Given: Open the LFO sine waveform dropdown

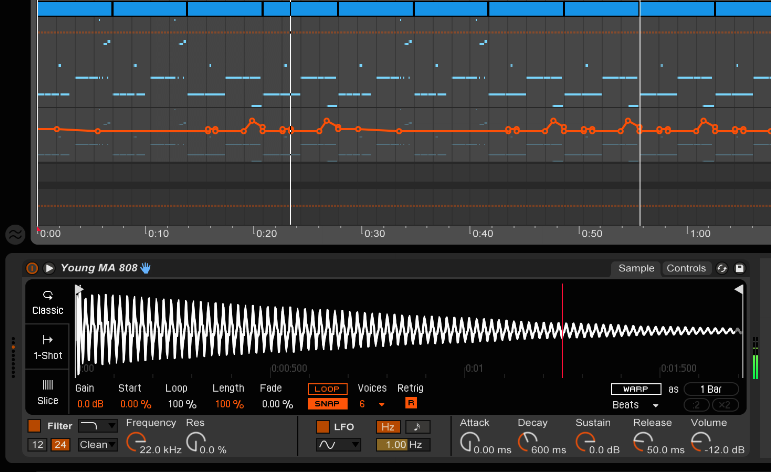Looking at the screenshot, I should 338,445.
